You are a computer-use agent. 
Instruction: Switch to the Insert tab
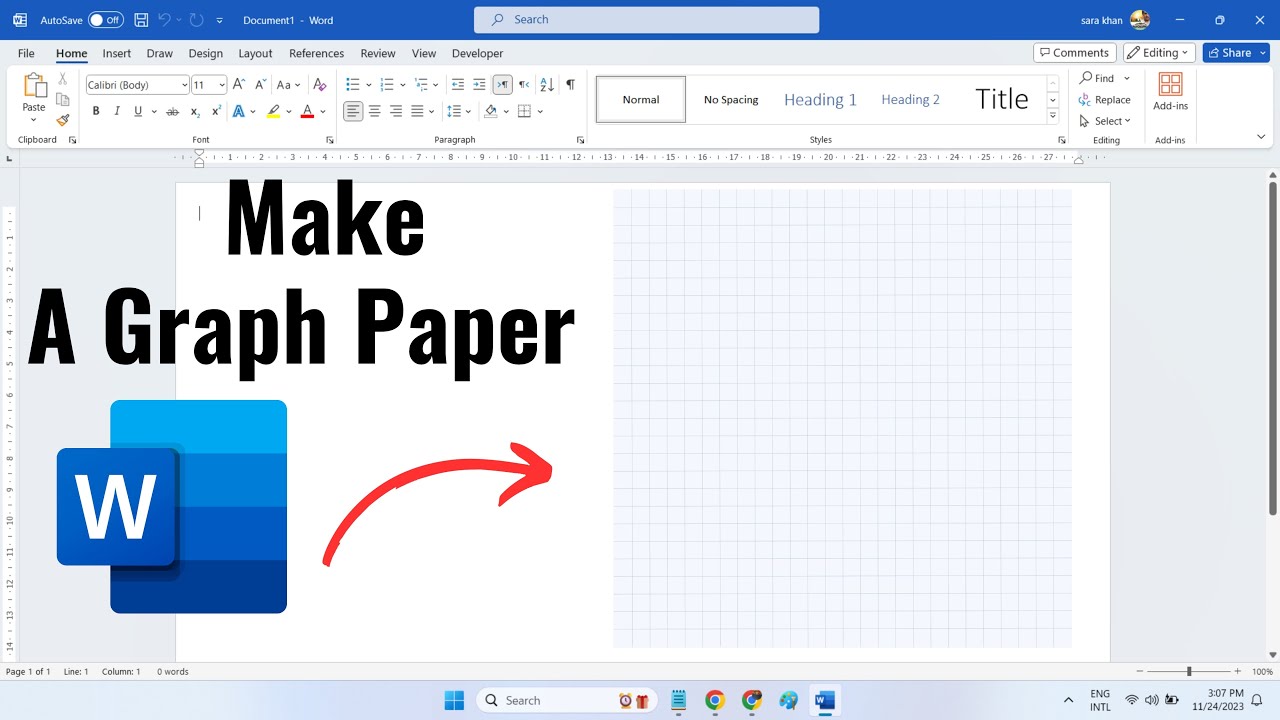point(117,53)
